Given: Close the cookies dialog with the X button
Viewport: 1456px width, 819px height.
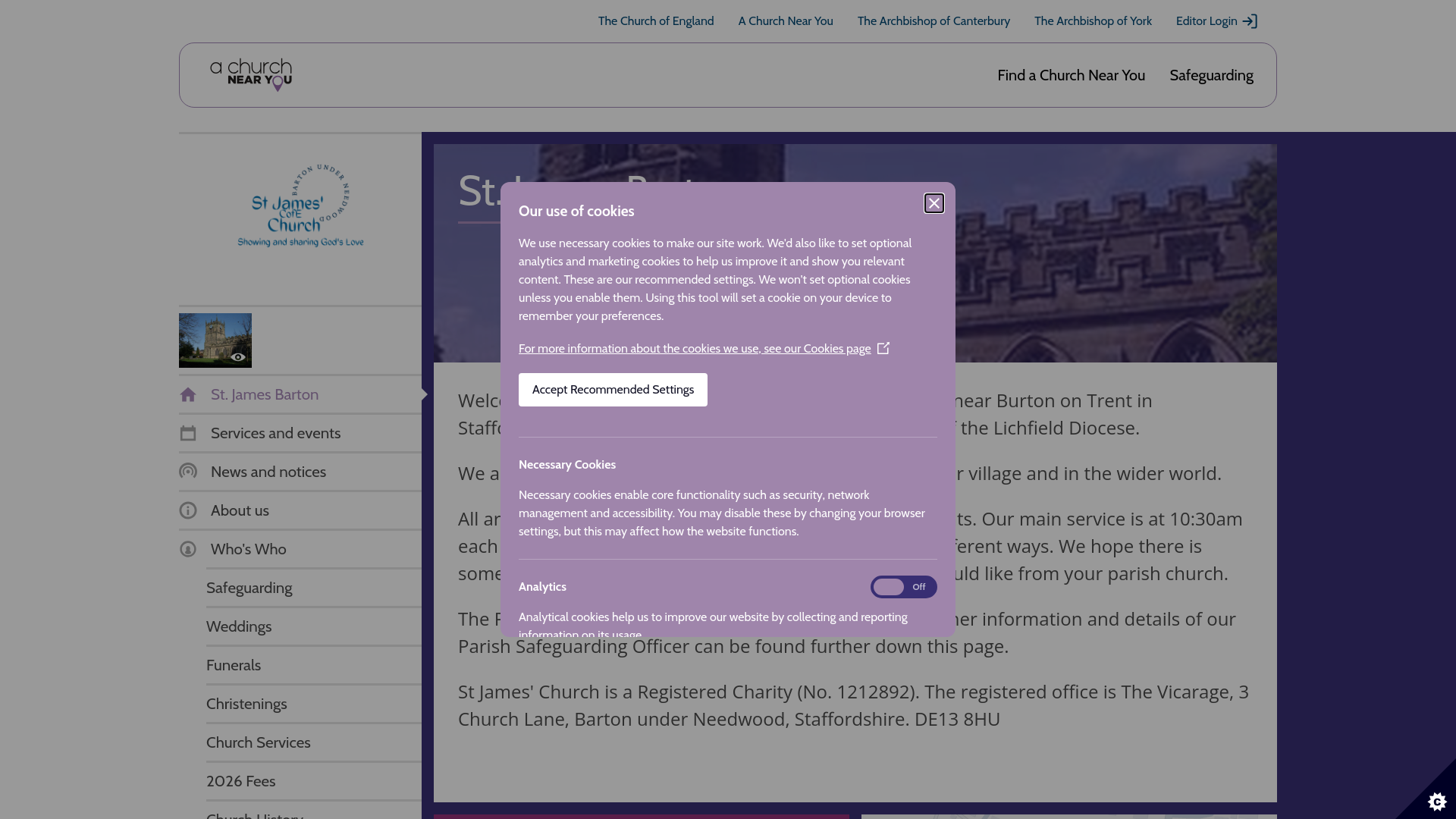Looking at the screenshot, I should coord(934,203).
